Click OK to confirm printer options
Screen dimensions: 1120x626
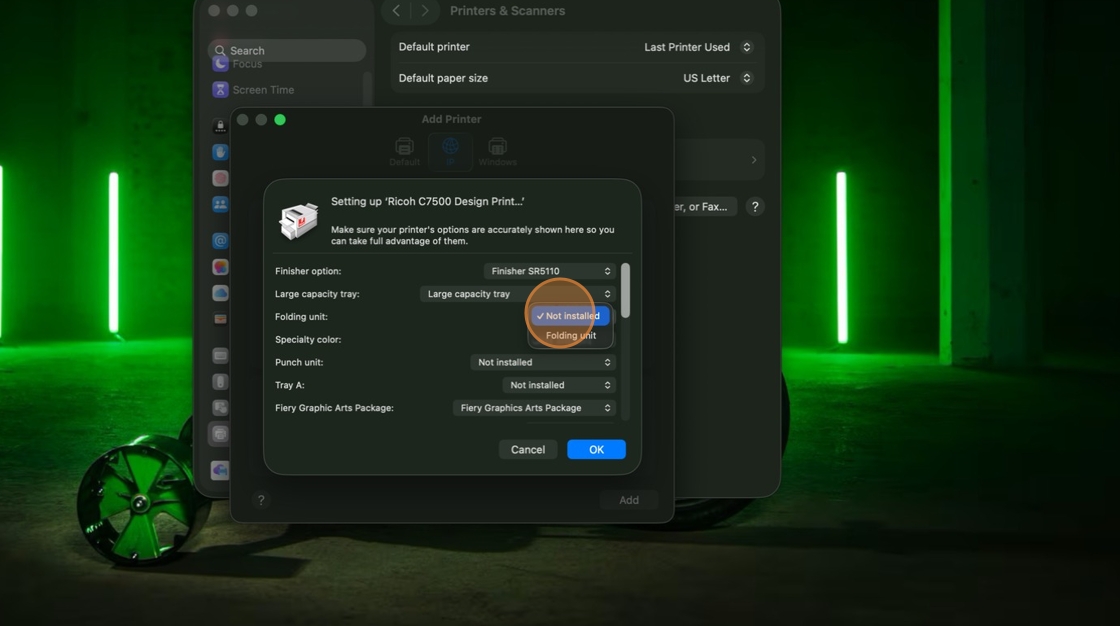point(596,449)
